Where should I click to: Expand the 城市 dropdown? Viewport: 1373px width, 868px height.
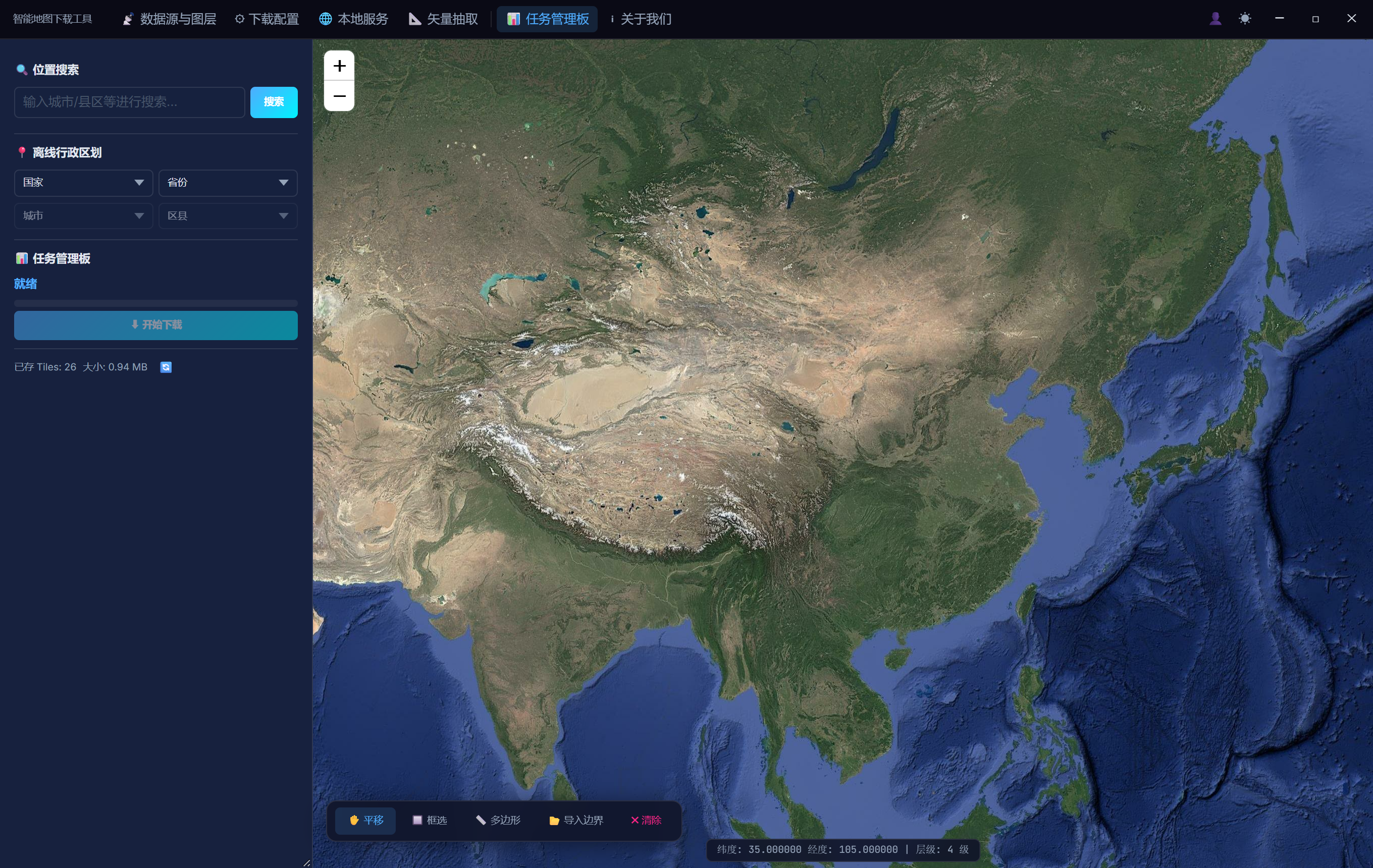tap(83, 216)
